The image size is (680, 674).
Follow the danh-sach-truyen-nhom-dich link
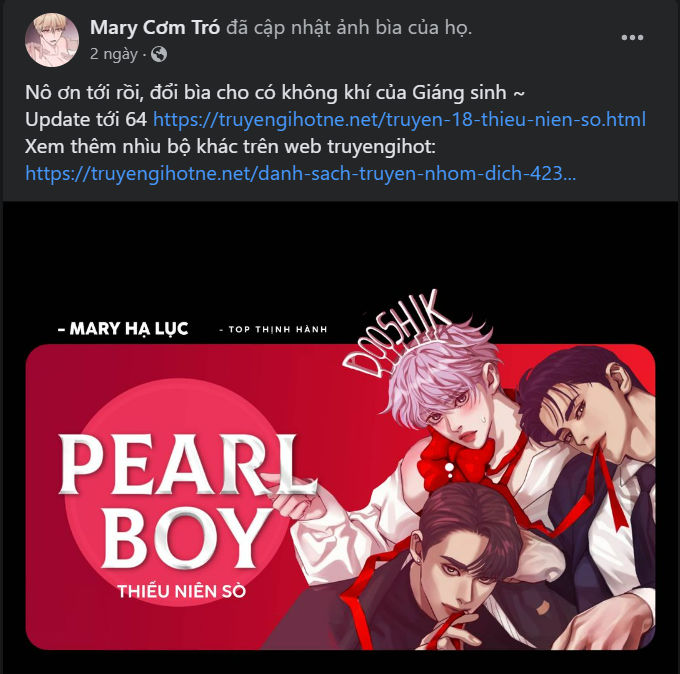point(301,173)
